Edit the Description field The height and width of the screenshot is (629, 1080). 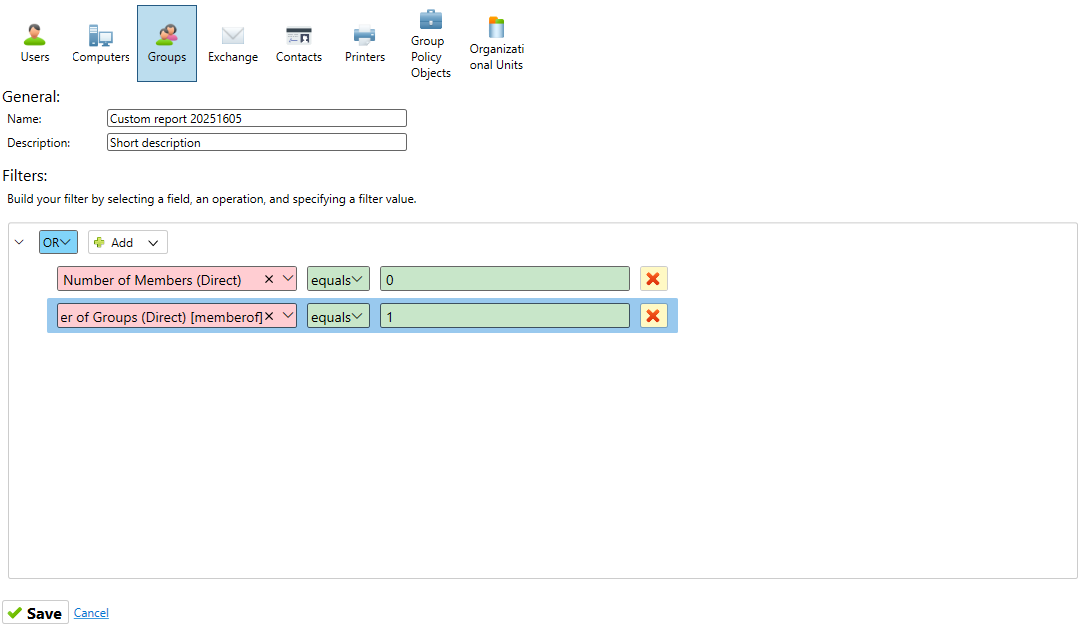257,143
